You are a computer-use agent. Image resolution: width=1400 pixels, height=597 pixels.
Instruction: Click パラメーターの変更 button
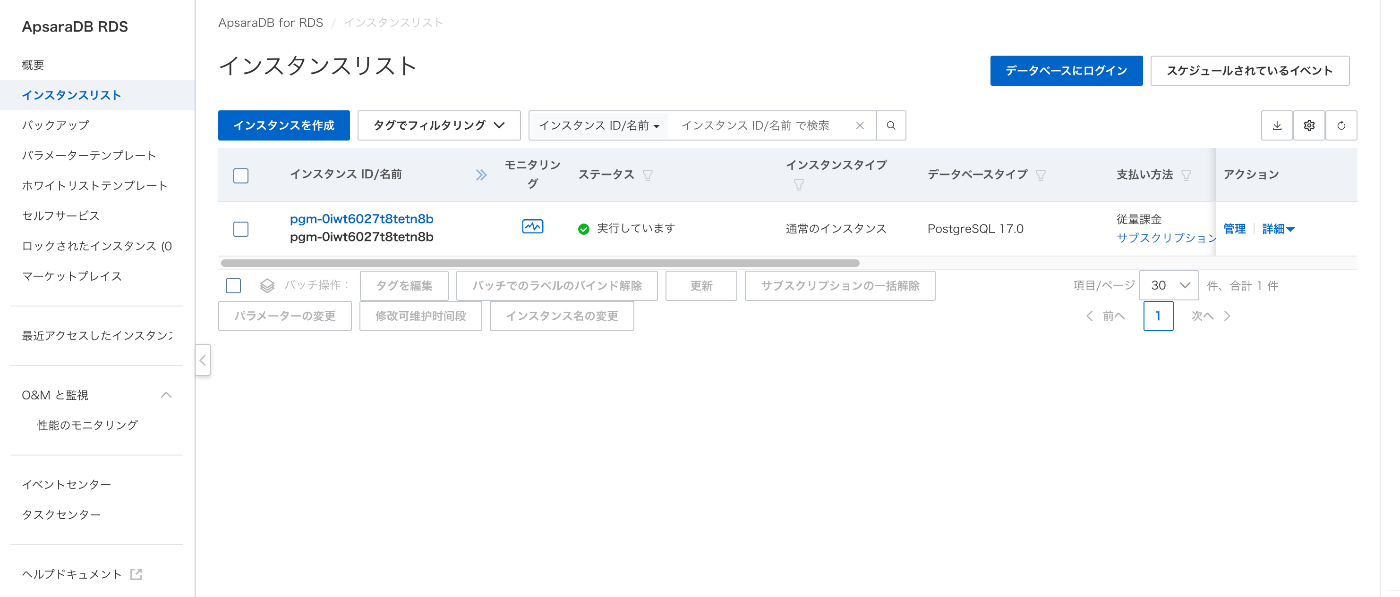coord(285,316)
